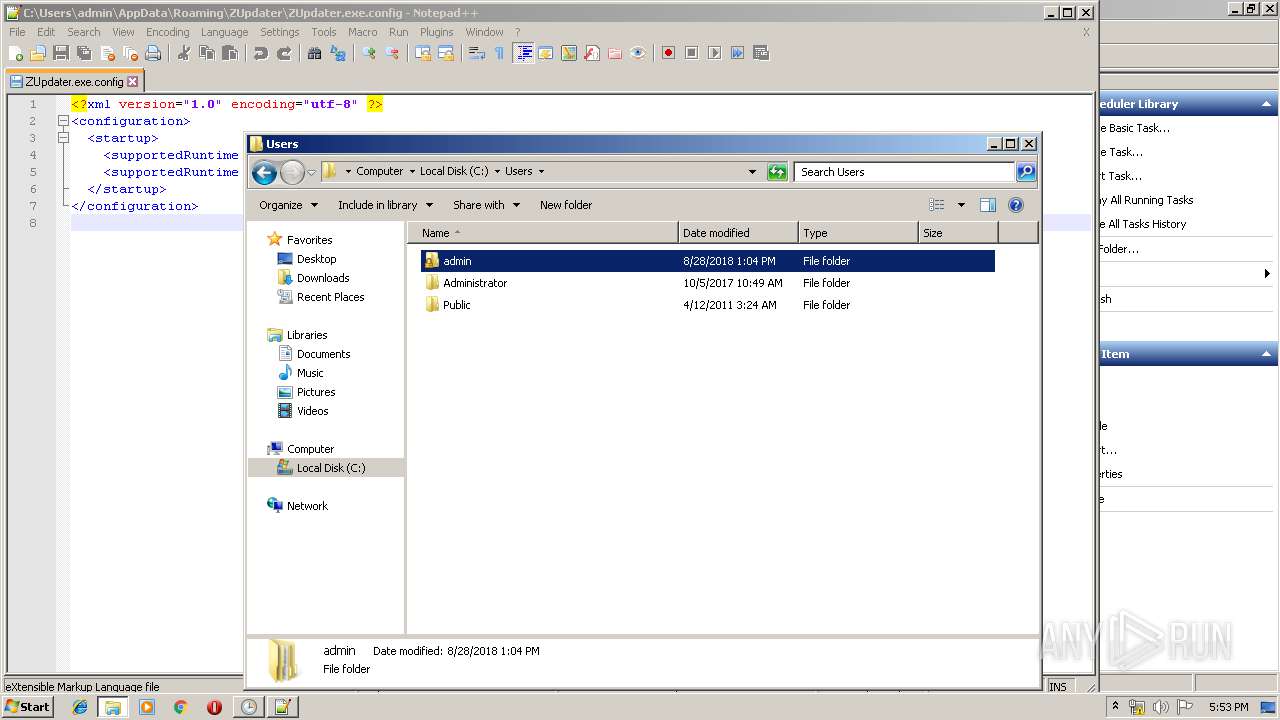Click the Save All toolbar icon
Viewport: 1280px width, 720px height.
(84, 53)
